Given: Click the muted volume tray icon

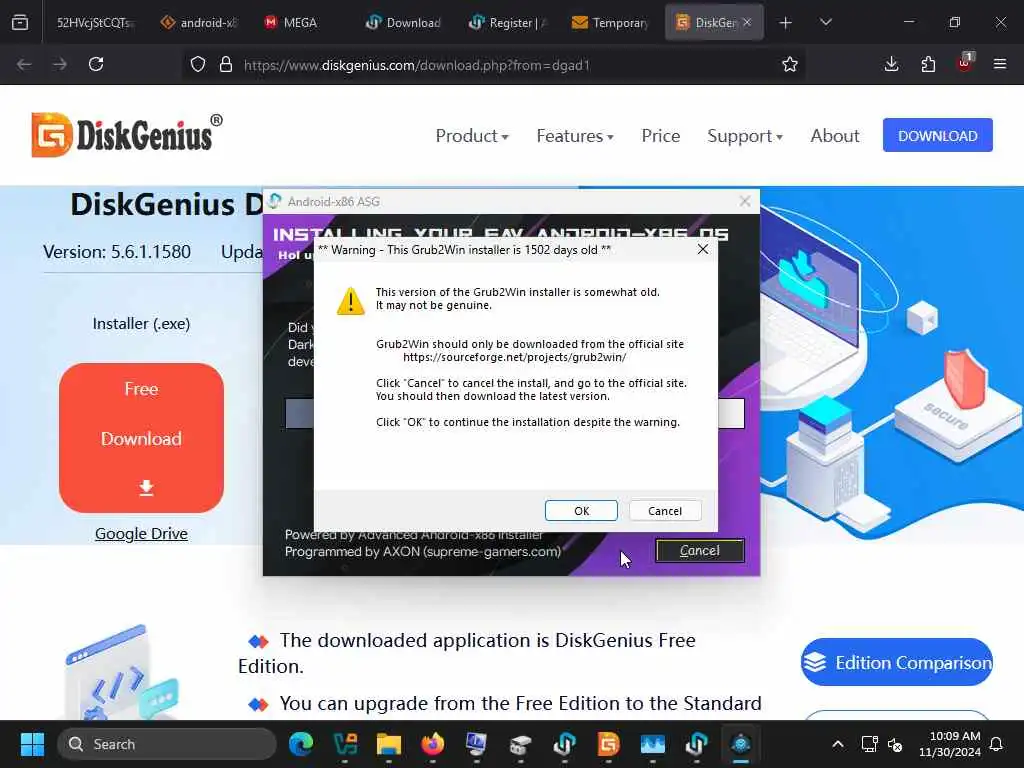Looking at the screenshot, I should (895, 744).
